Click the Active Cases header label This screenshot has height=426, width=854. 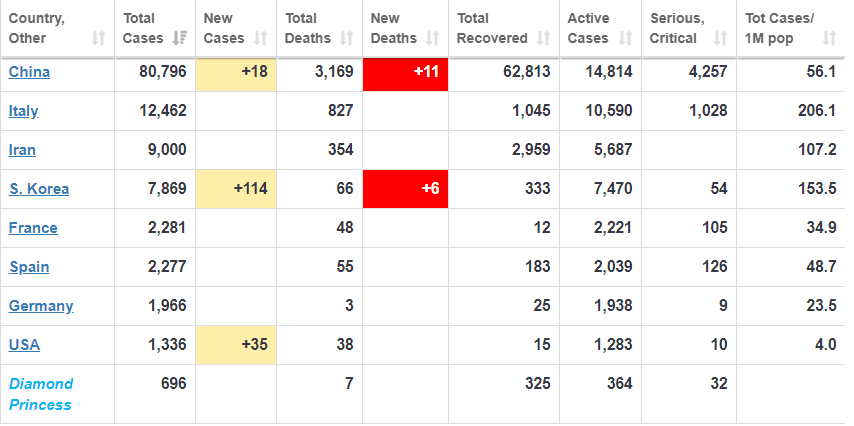point(588,28)
